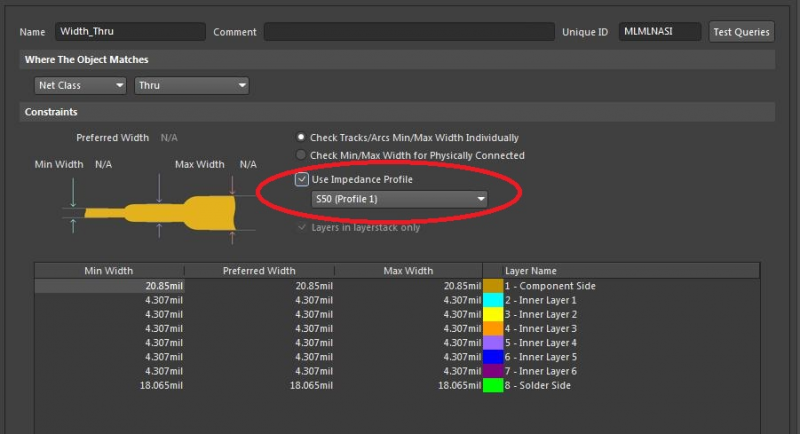Click the Component Side color swatch
Image resolution: width=800 pixels, height=434 pixels.
pyautogui.click(x=493, y=286)
